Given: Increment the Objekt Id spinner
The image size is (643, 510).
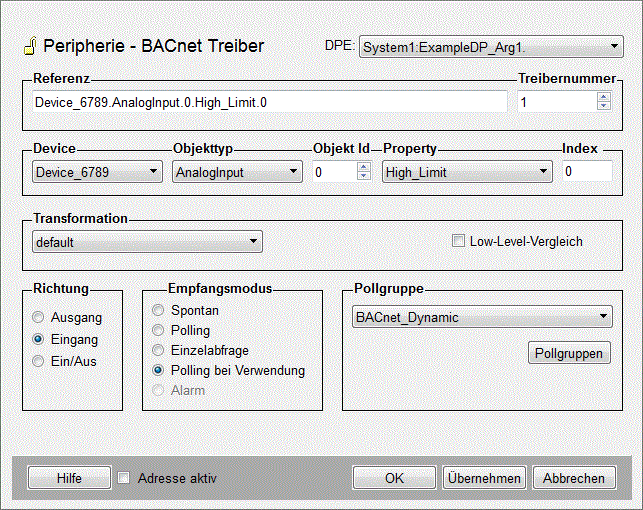Looking at the screenshot, I should click(x=363, y=167).
